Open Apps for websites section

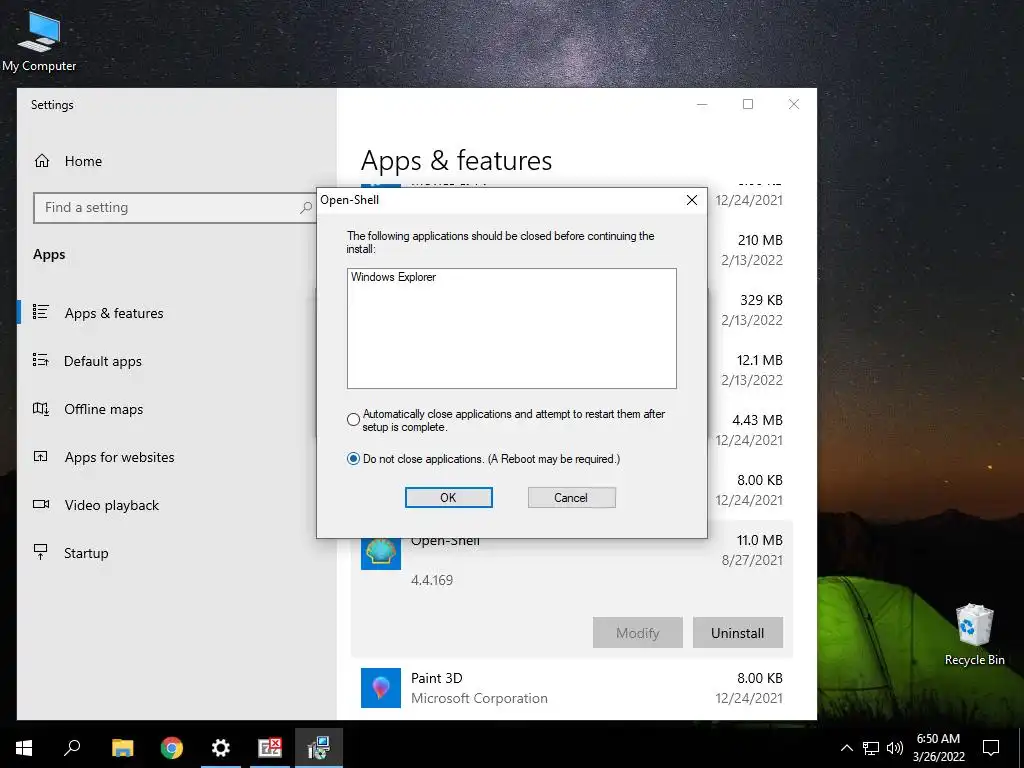click(x=119, y=457)
